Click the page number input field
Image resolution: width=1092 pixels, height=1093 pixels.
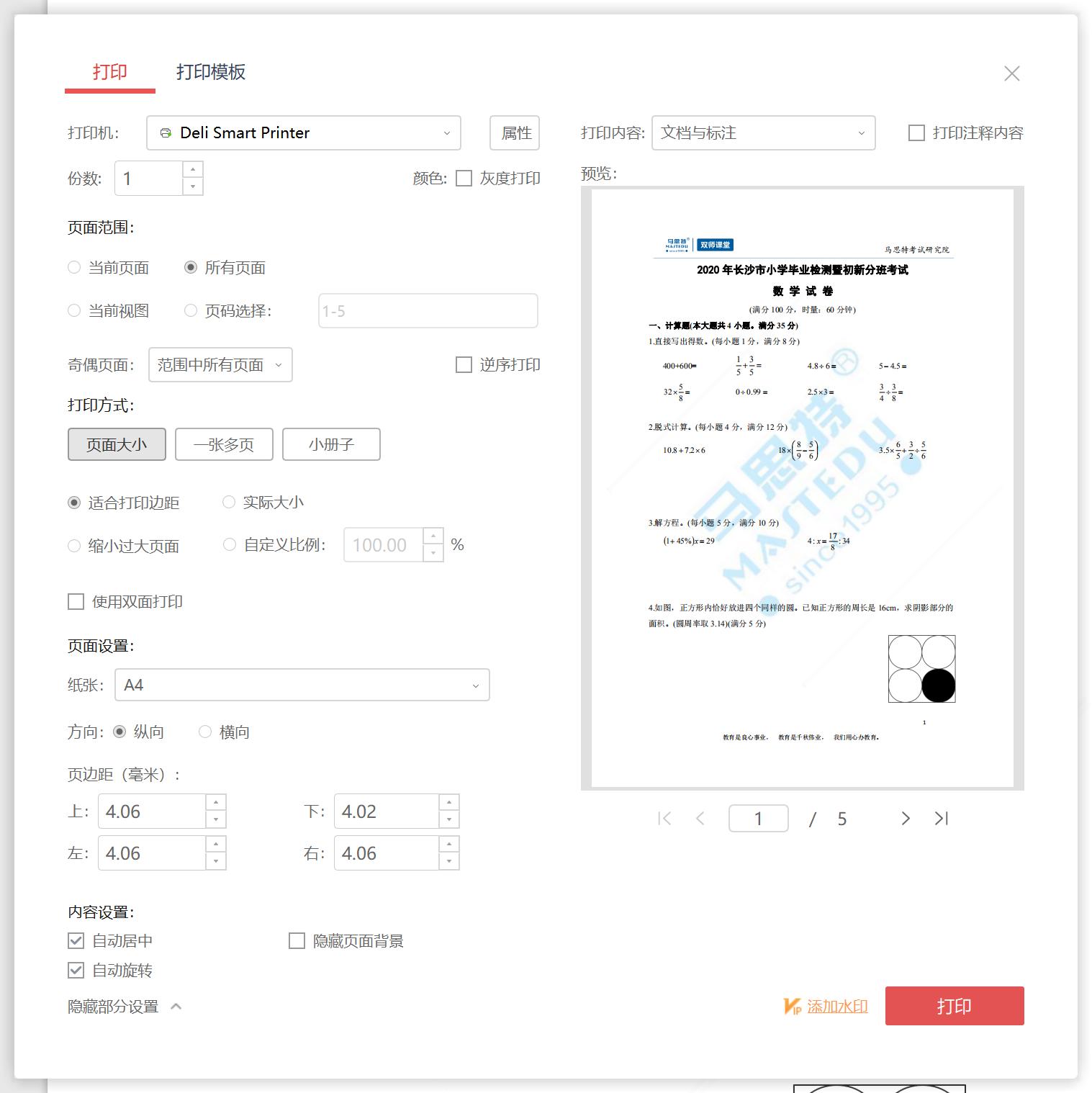pos(758,818)
